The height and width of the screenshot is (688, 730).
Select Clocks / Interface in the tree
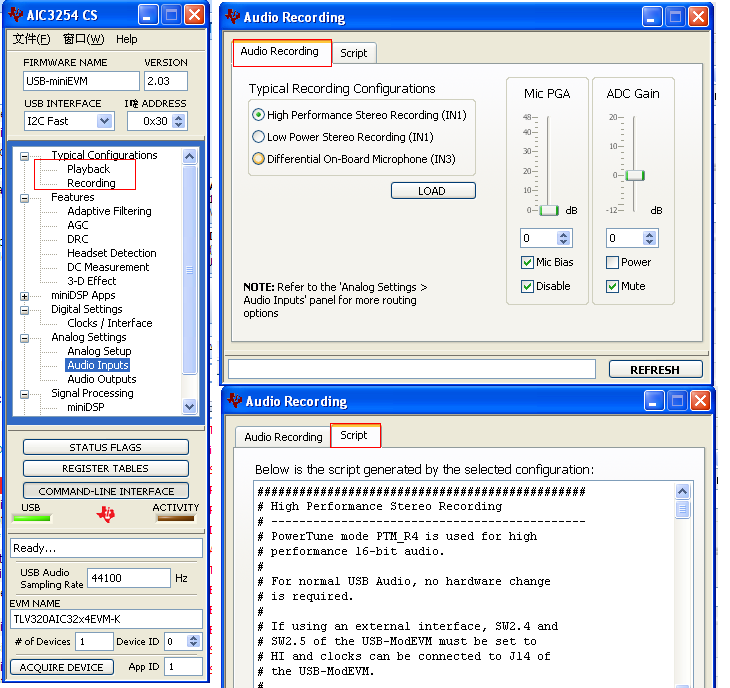point(110,323)
